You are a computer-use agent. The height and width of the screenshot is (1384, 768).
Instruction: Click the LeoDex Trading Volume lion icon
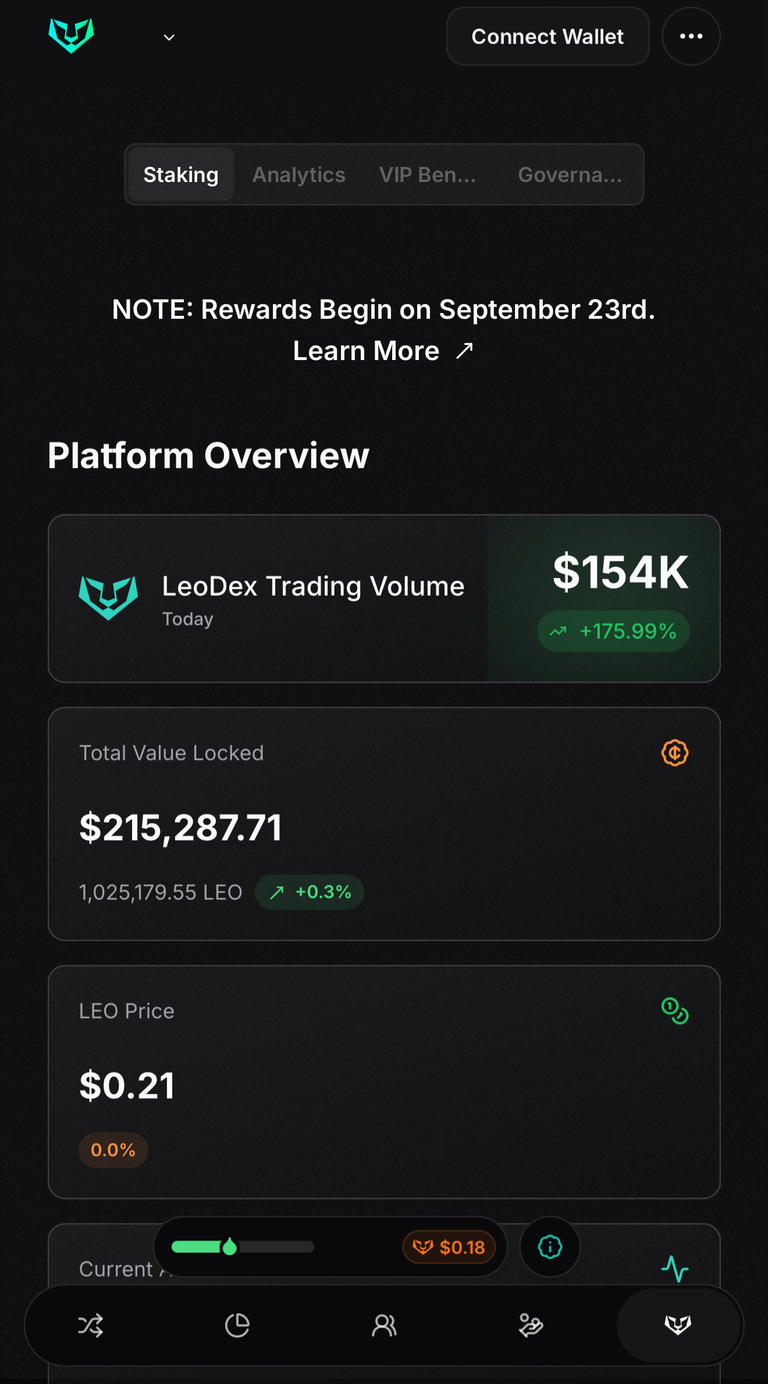tap(108, 597)
